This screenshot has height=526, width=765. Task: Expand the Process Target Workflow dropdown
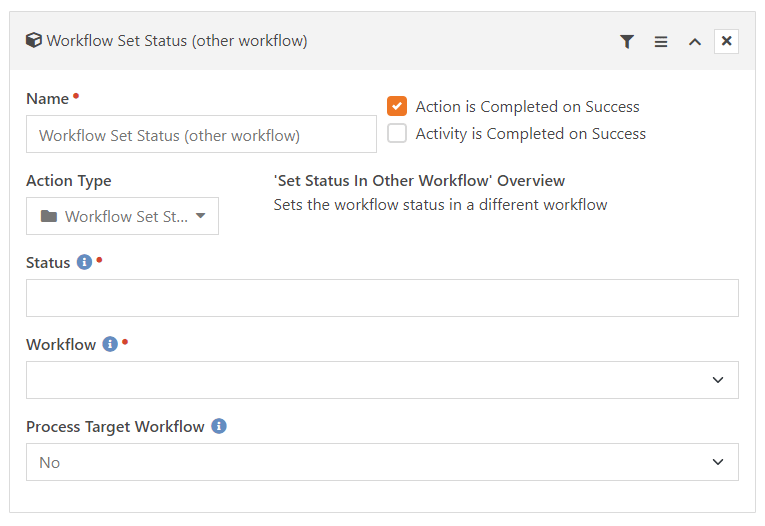click(382, 462)
